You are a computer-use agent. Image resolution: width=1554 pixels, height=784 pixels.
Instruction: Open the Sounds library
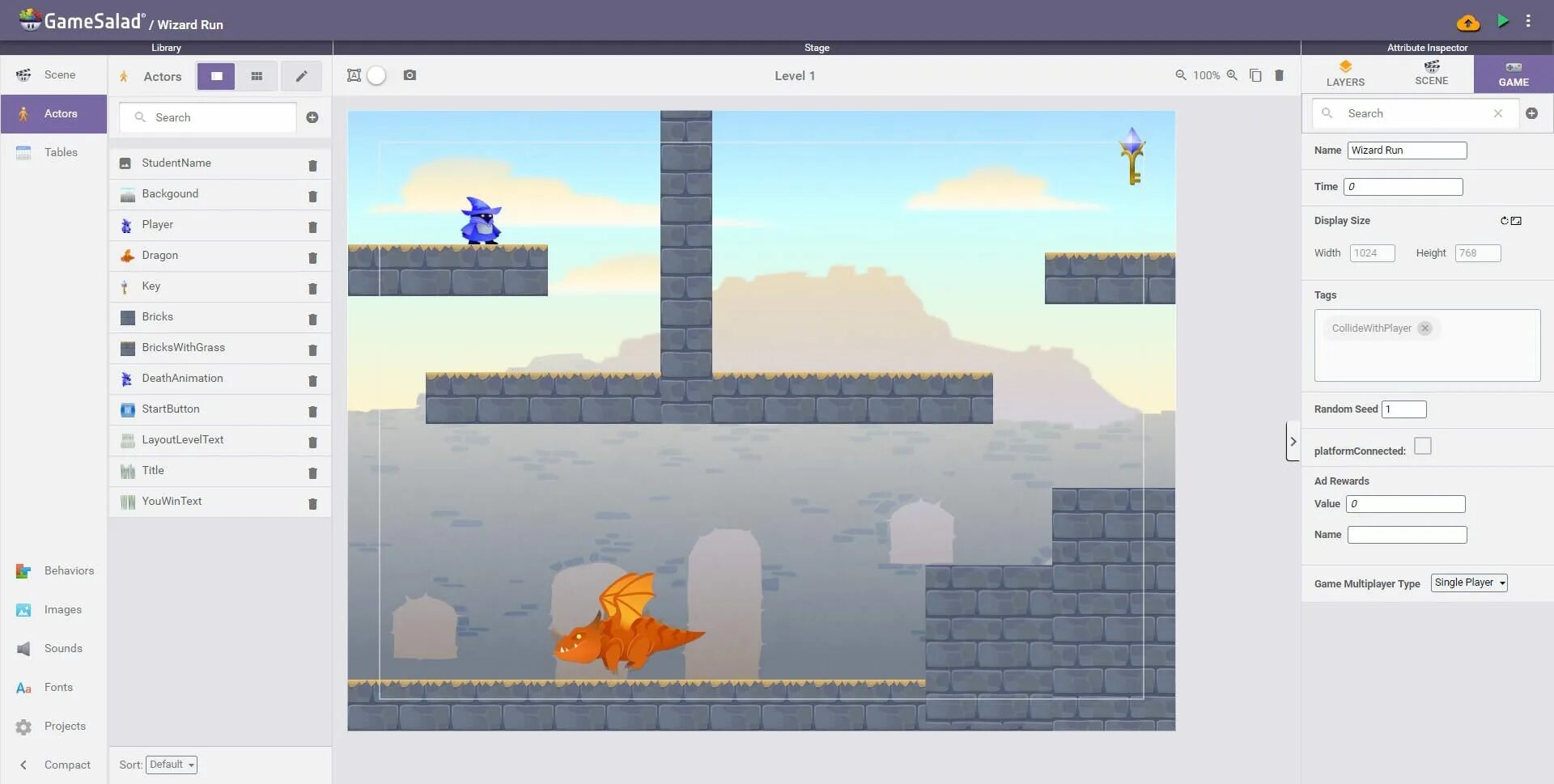[22, 648]
